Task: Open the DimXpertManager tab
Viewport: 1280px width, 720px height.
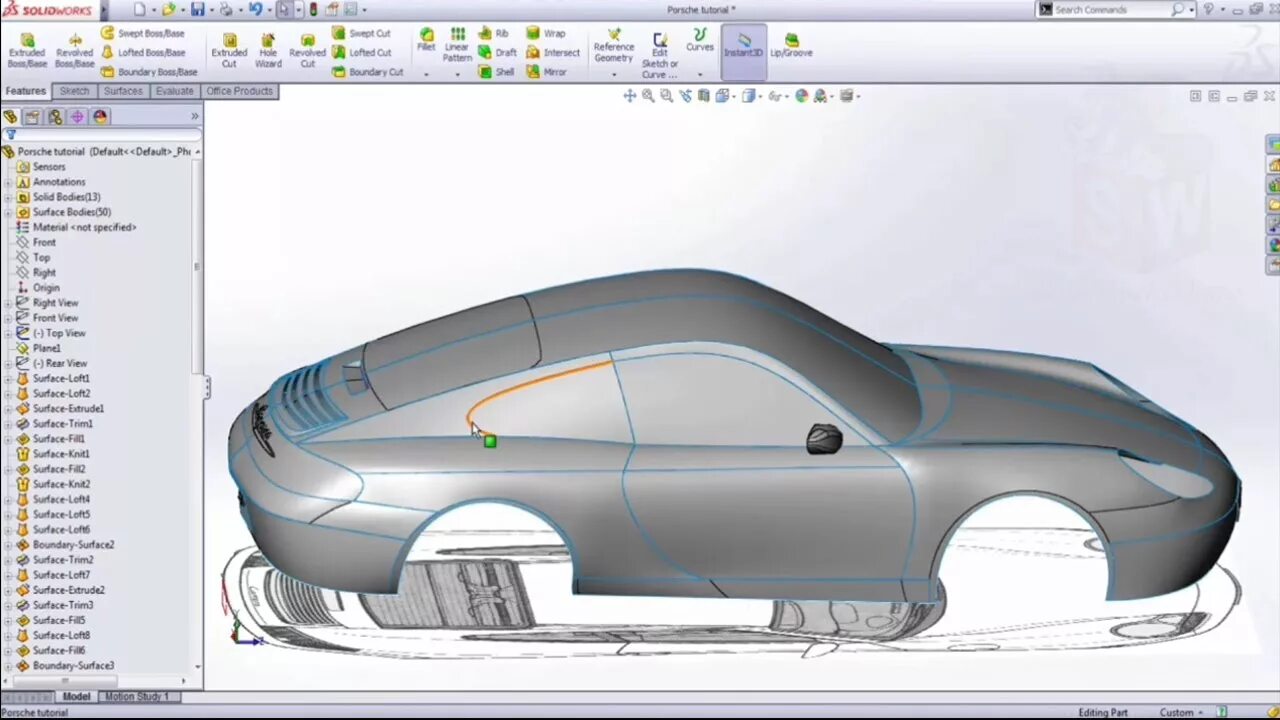Action: 77,117
